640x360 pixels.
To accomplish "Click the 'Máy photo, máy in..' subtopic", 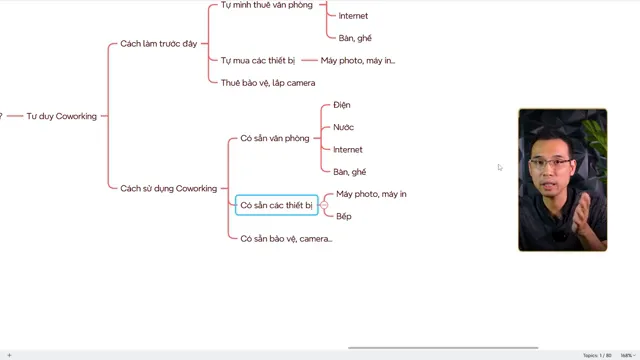I will pyautogui.click(x=358, y=61).
